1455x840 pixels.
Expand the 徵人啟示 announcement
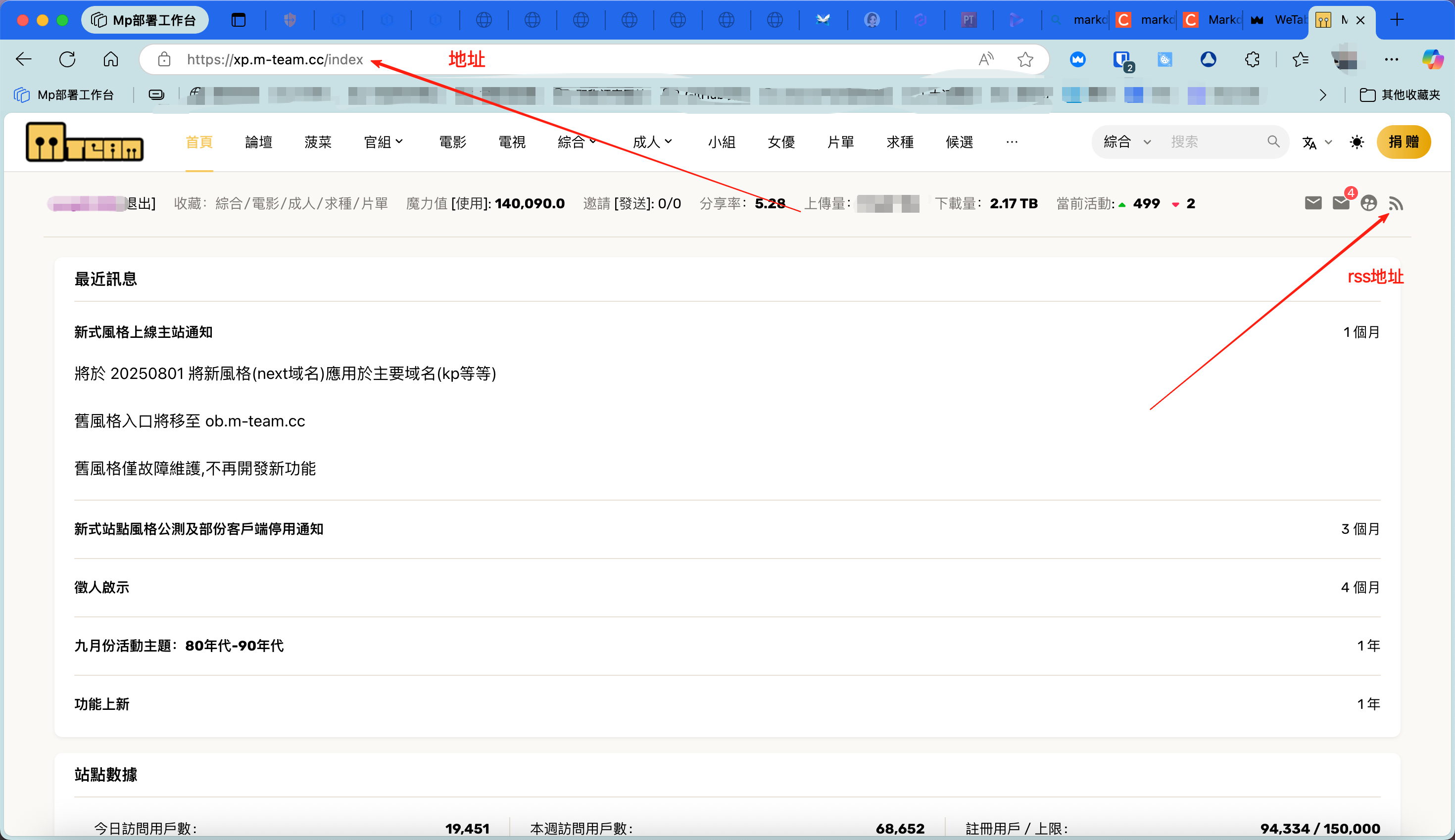point(727,587)
